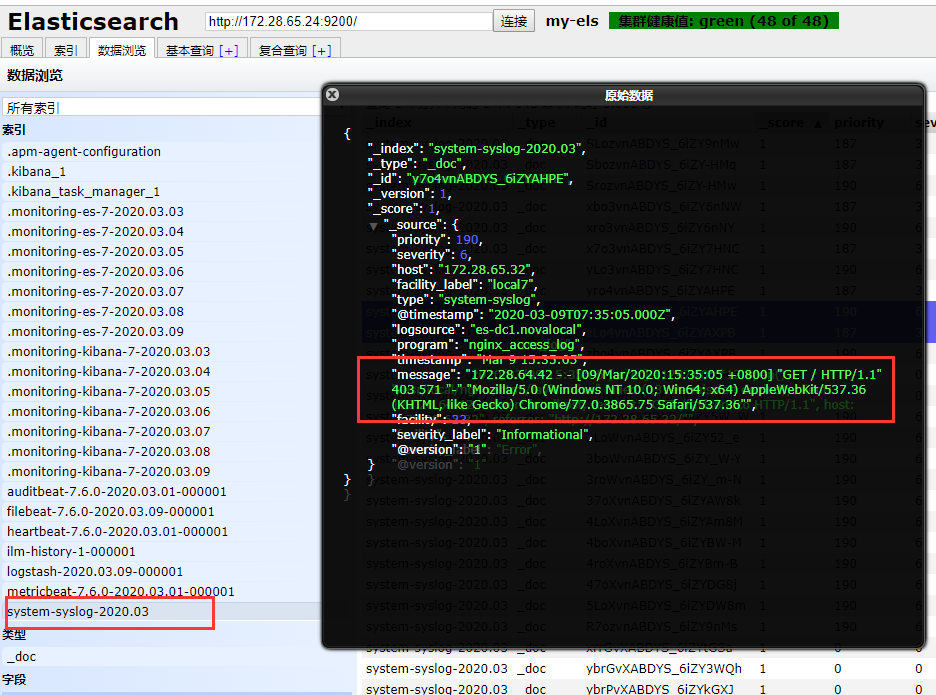This screenshot has height=695, width=936.
Task: Collapse the _source object using its triangle
Action: (x=373, y=225)
